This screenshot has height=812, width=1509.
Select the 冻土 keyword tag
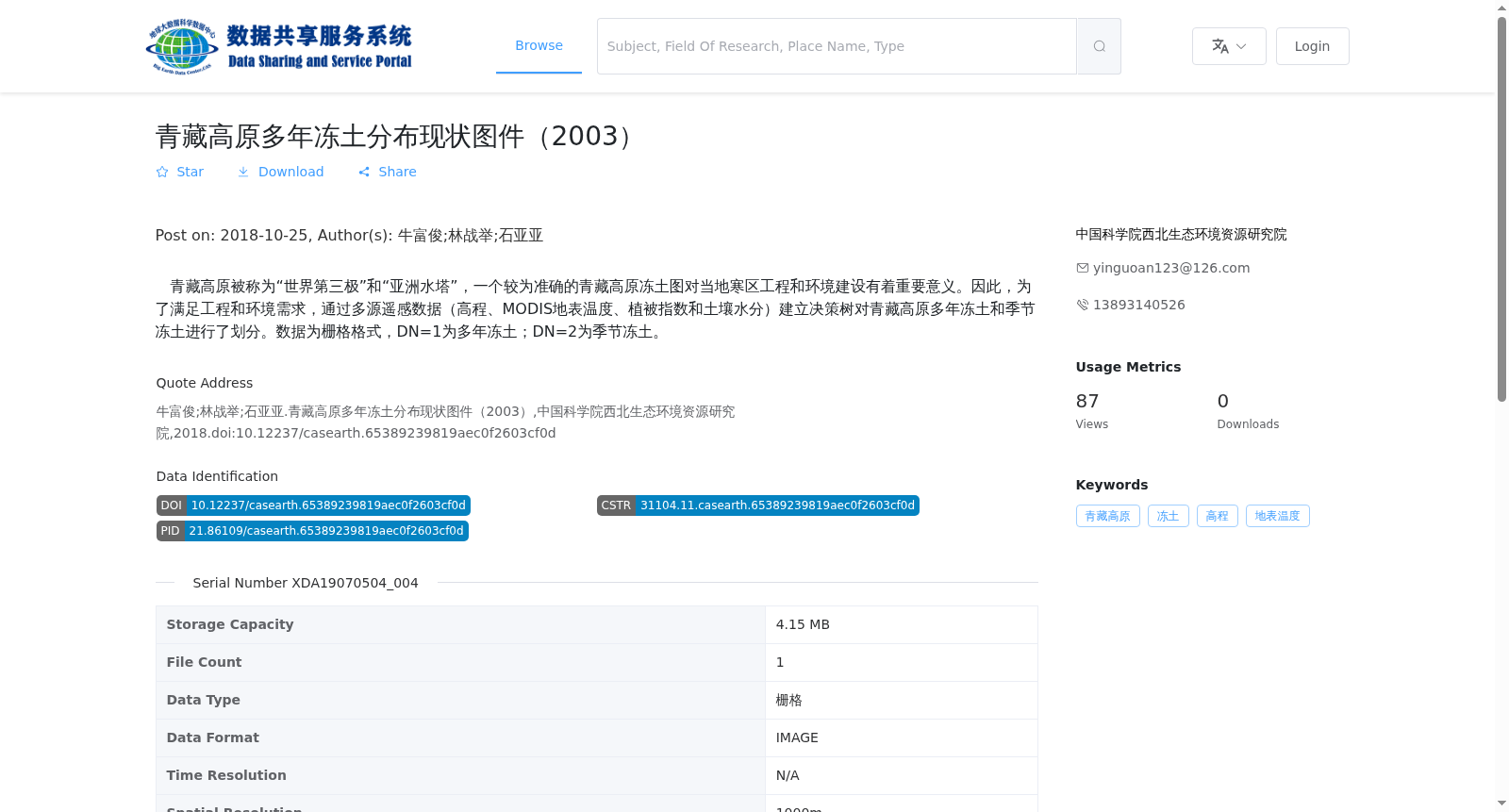tap(1168, 516)
